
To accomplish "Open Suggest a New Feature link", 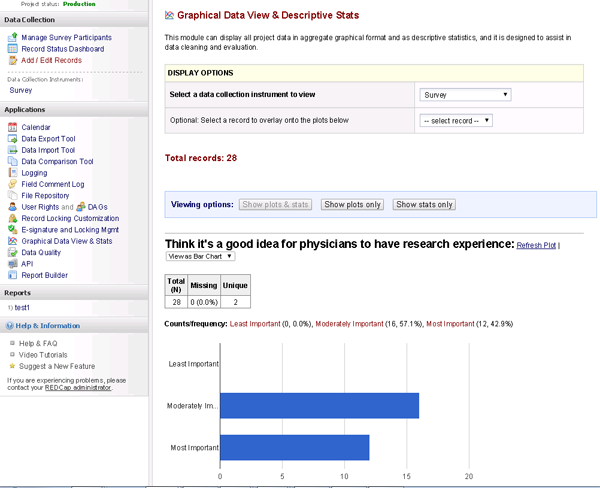I will pos(57,366).
